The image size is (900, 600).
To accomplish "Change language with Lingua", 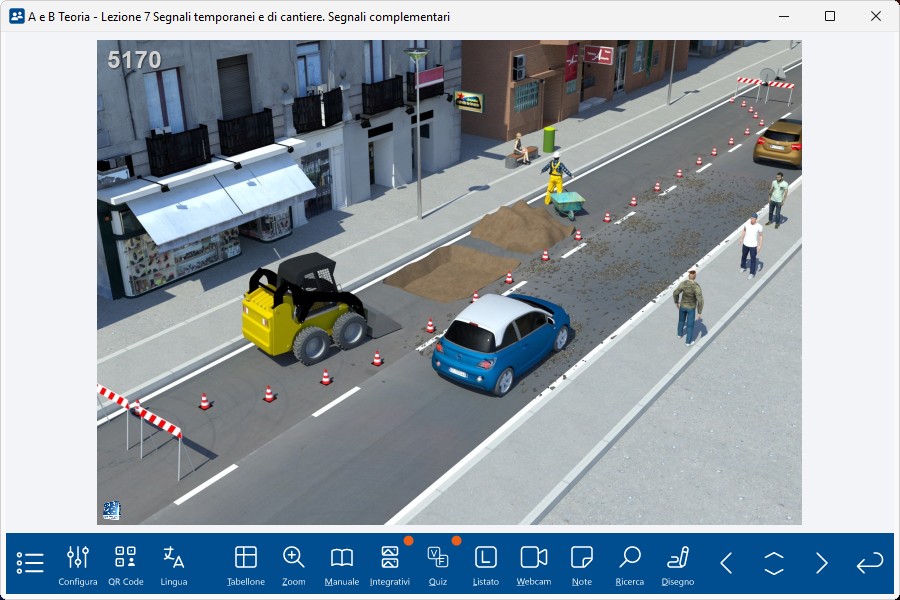I will 173,564.
